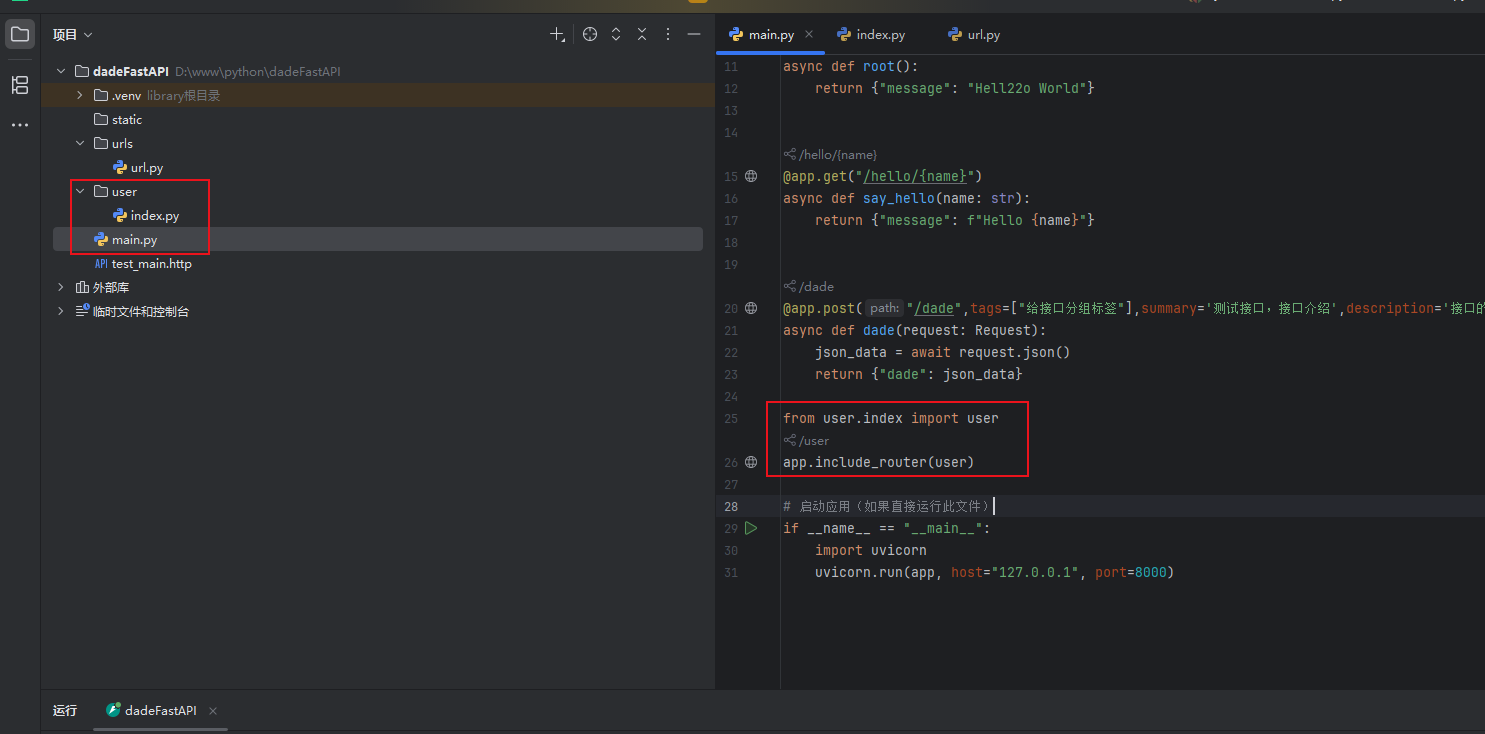Expand the 外部库 node

(61, 288)
